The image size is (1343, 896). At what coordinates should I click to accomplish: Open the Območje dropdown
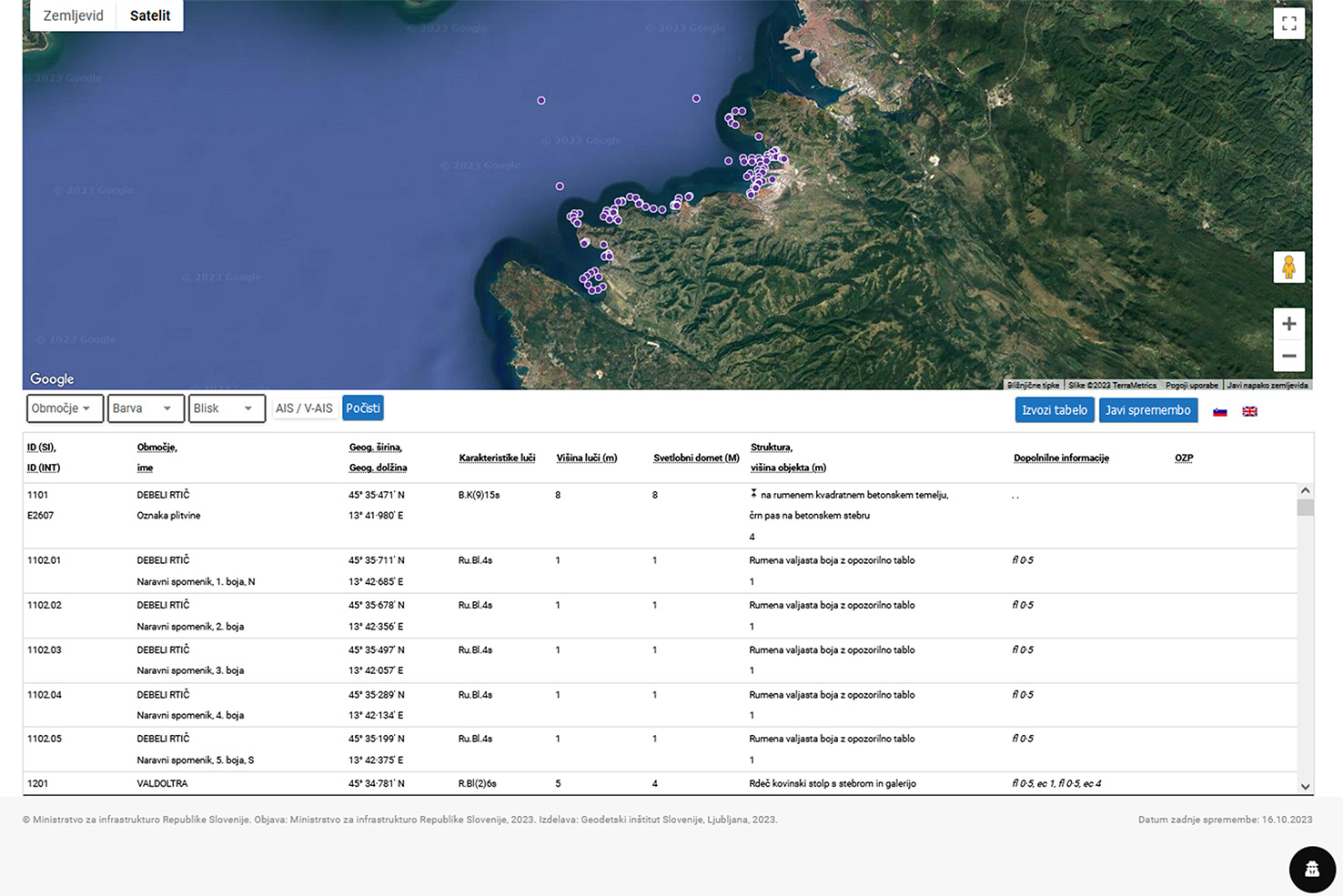pos(64,408)
